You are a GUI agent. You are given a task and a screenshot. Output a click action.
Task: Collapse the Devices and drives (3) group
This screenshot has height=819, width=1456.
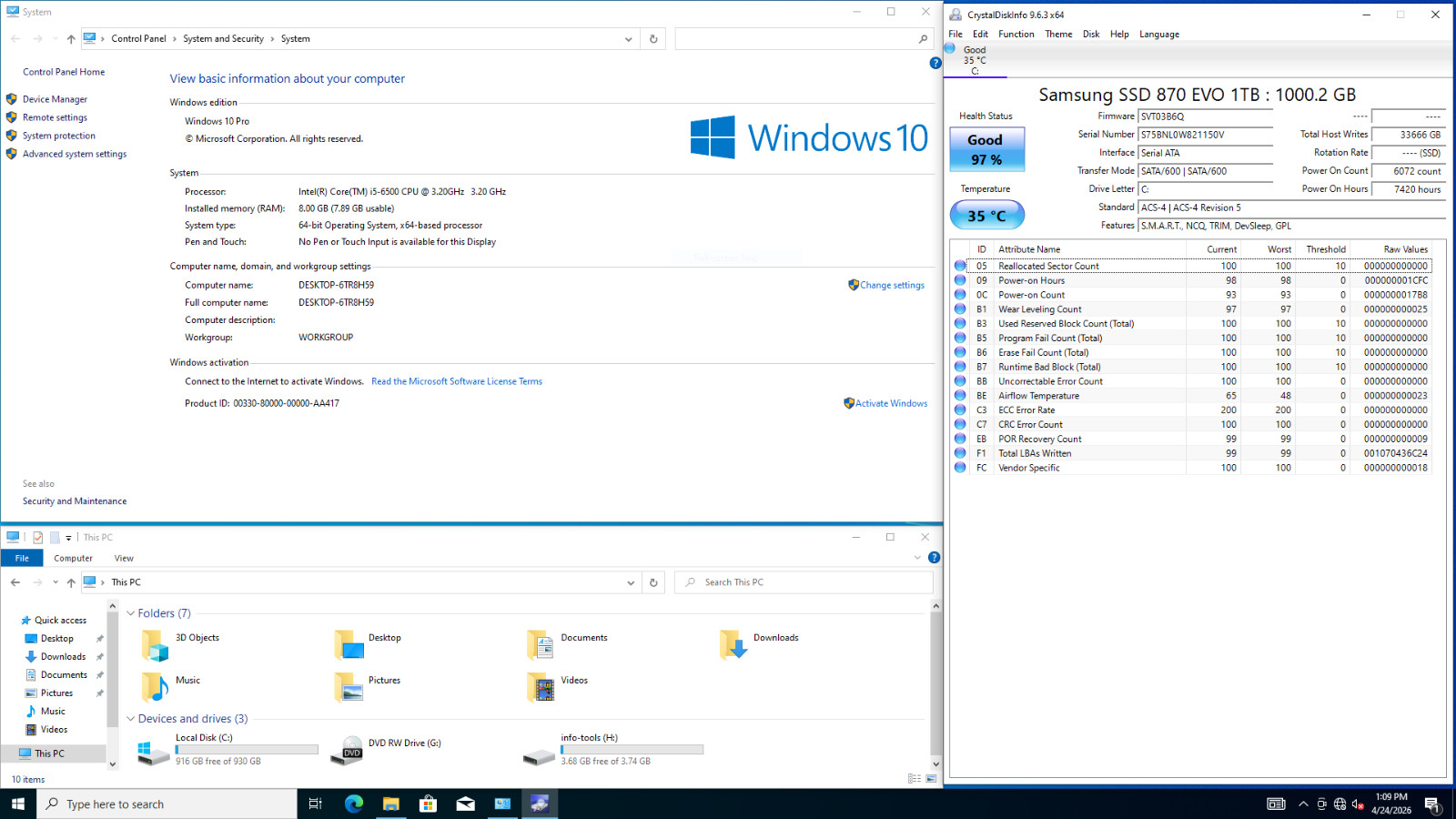click(x=131, y=719)
